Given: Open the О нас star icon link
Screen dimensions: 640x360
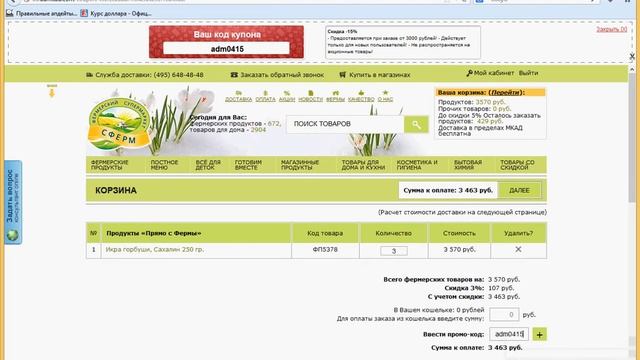Looking at the screenshot, I should [385, 96].
